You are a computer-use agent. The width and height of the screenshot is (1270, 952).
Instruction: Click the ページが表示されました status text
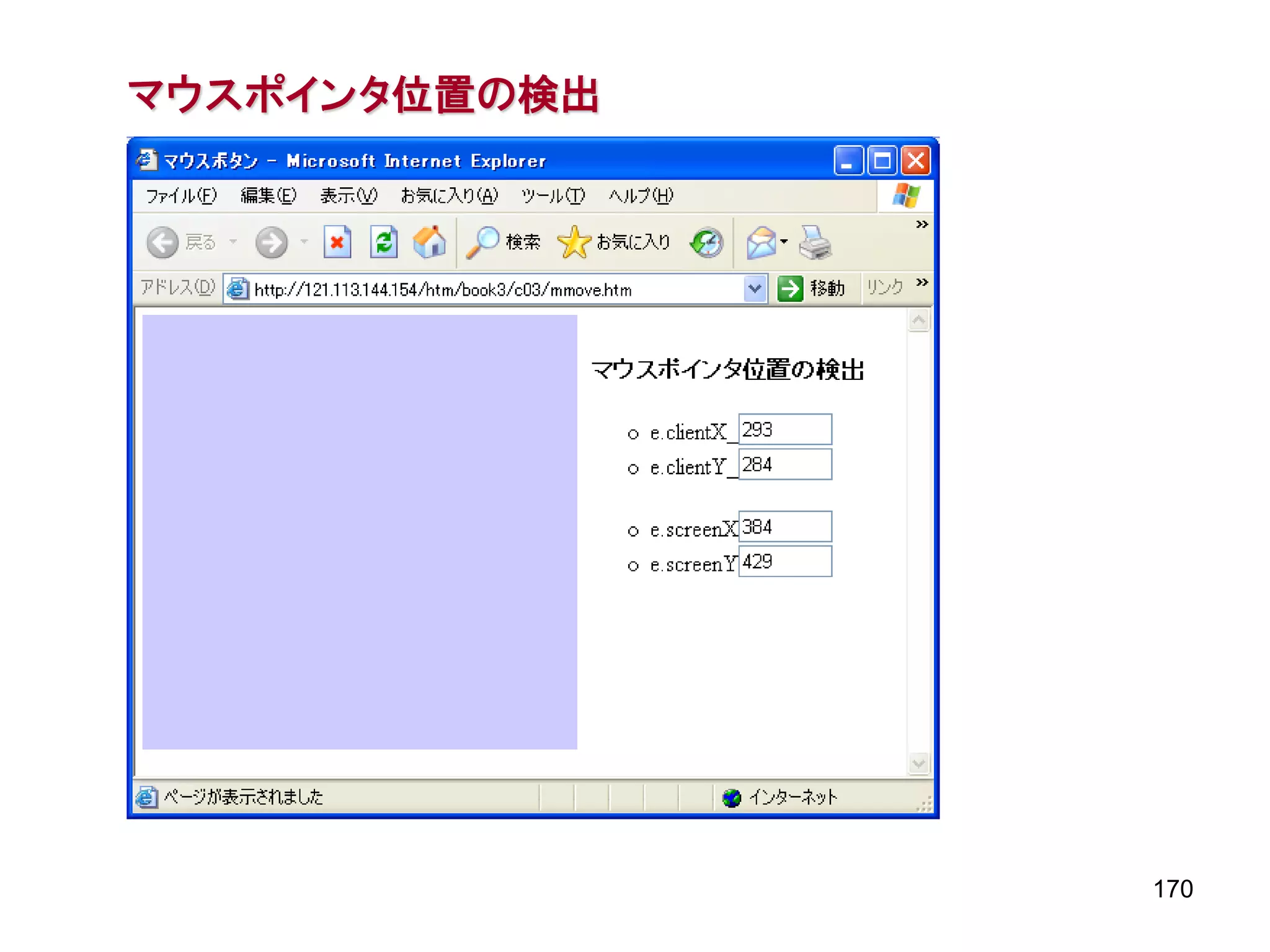pos(243,797)
